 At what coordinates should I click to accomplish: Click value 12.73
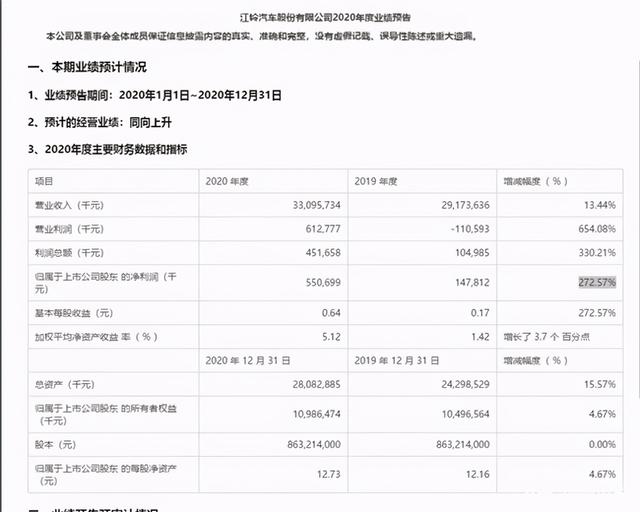click(x=329, y=474)
